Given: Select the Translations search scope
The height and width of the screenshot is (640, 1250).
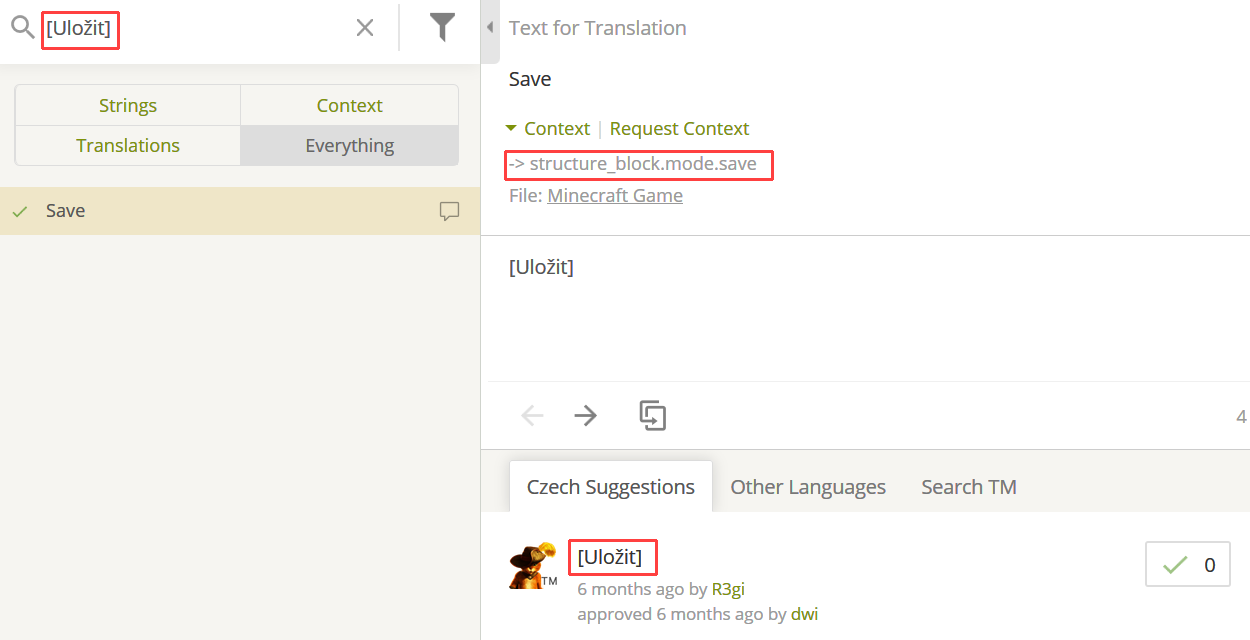Looking at the screenshot, I should click(x=128, y=145).
